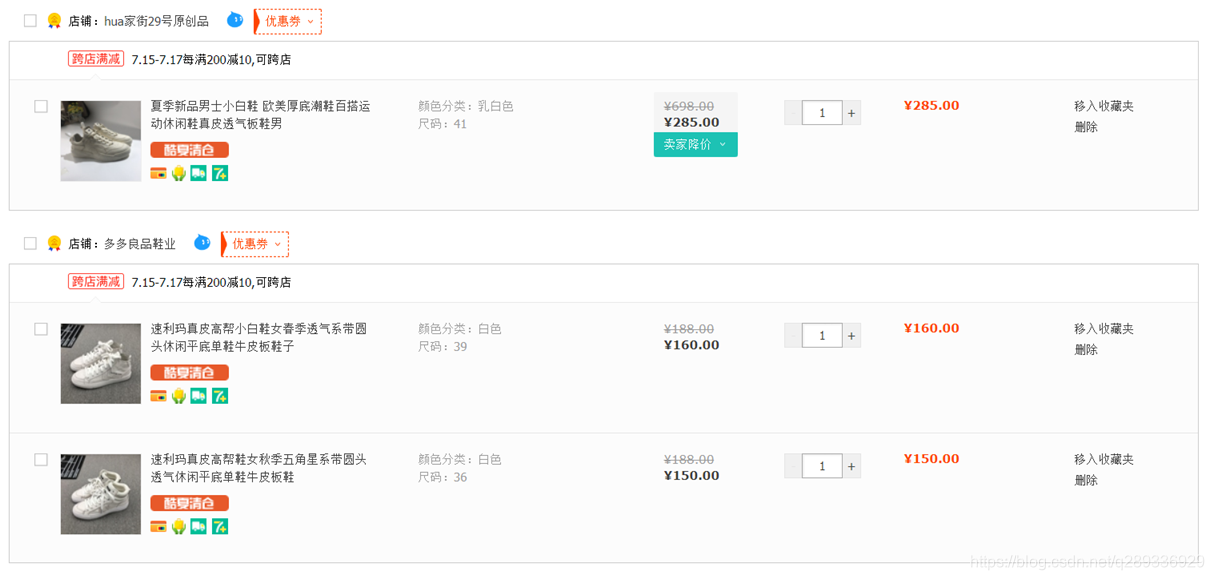Click the struck-through ¥698.00 price
The image size is (1214, 580).
pos(689,106)
